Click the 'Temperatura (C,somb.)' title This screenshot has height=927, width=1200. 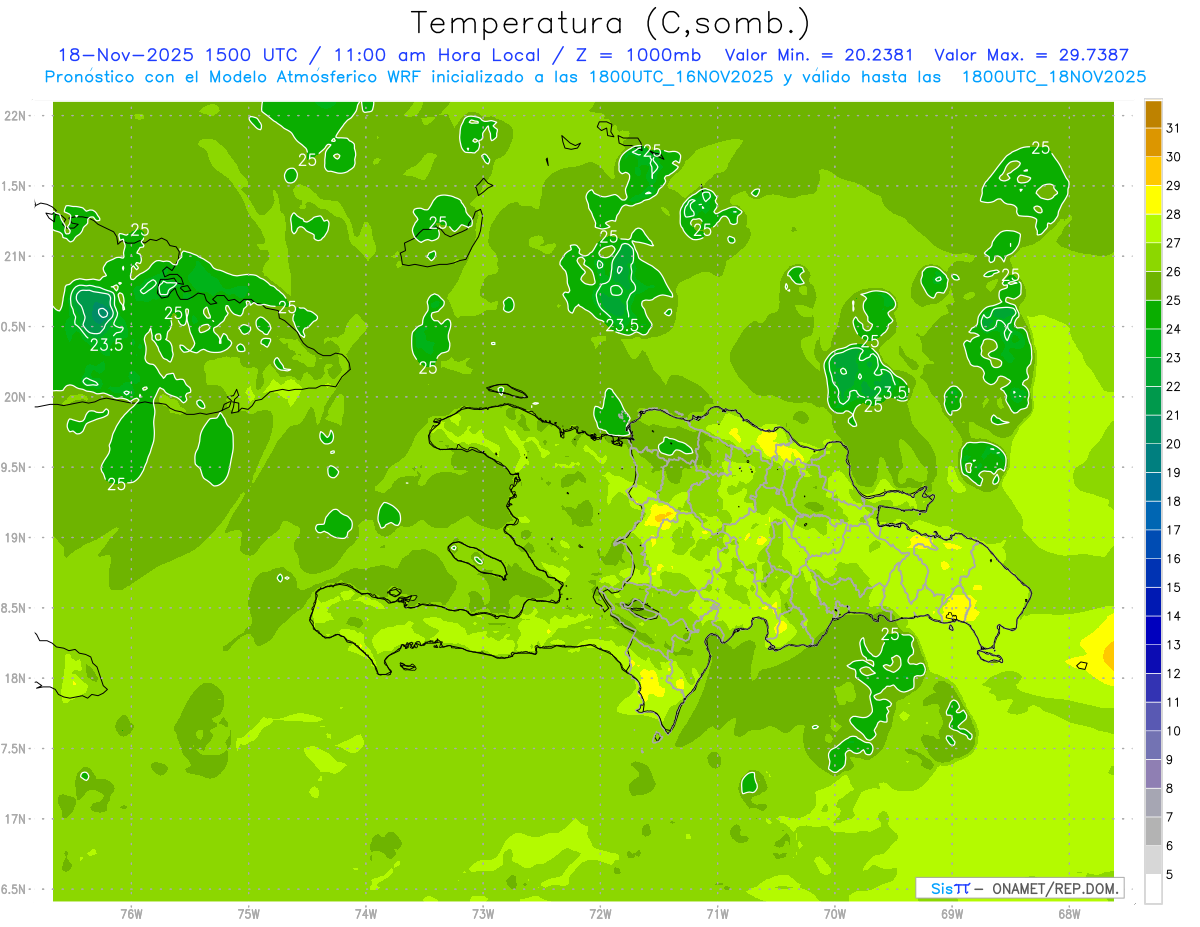611,23
